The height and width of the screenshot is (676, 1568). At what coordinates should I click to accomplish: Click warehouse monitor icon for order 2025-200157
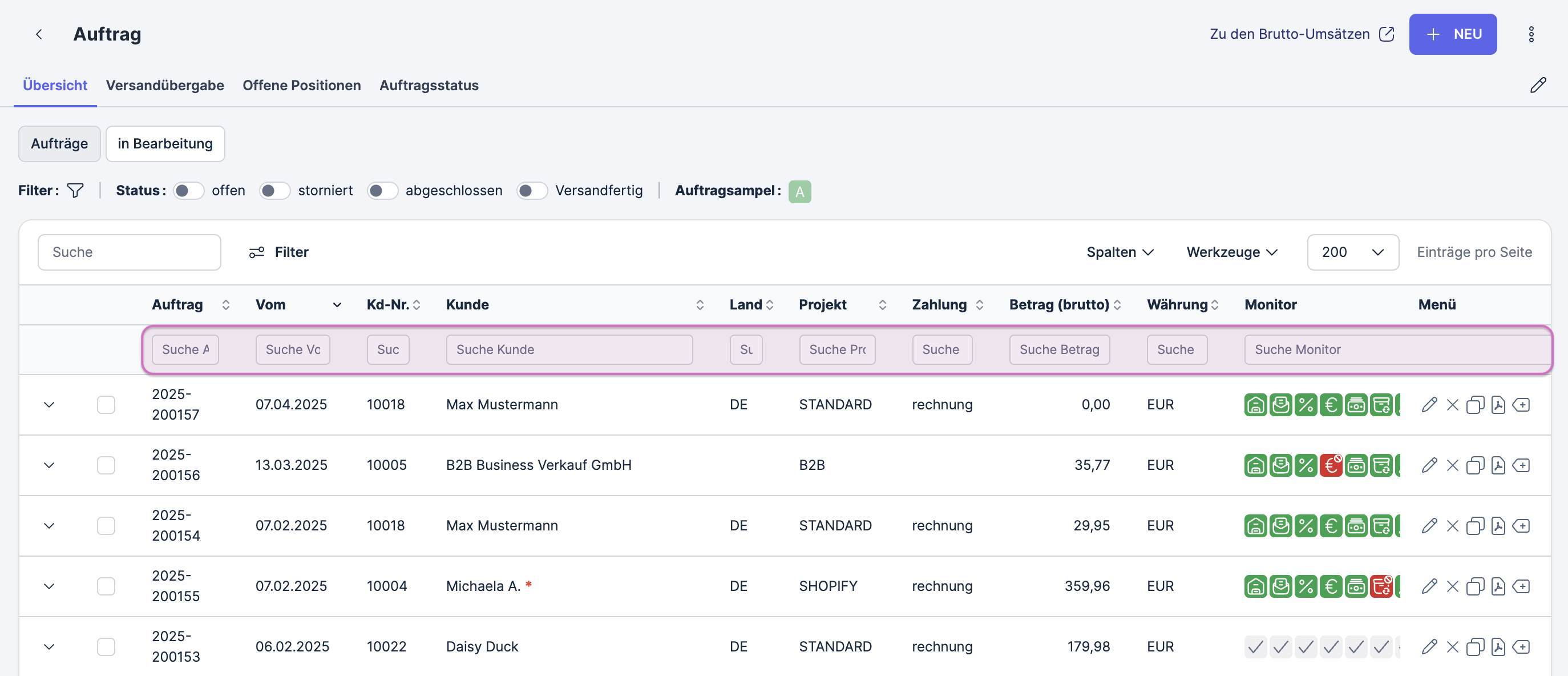tap(1255, 404)
